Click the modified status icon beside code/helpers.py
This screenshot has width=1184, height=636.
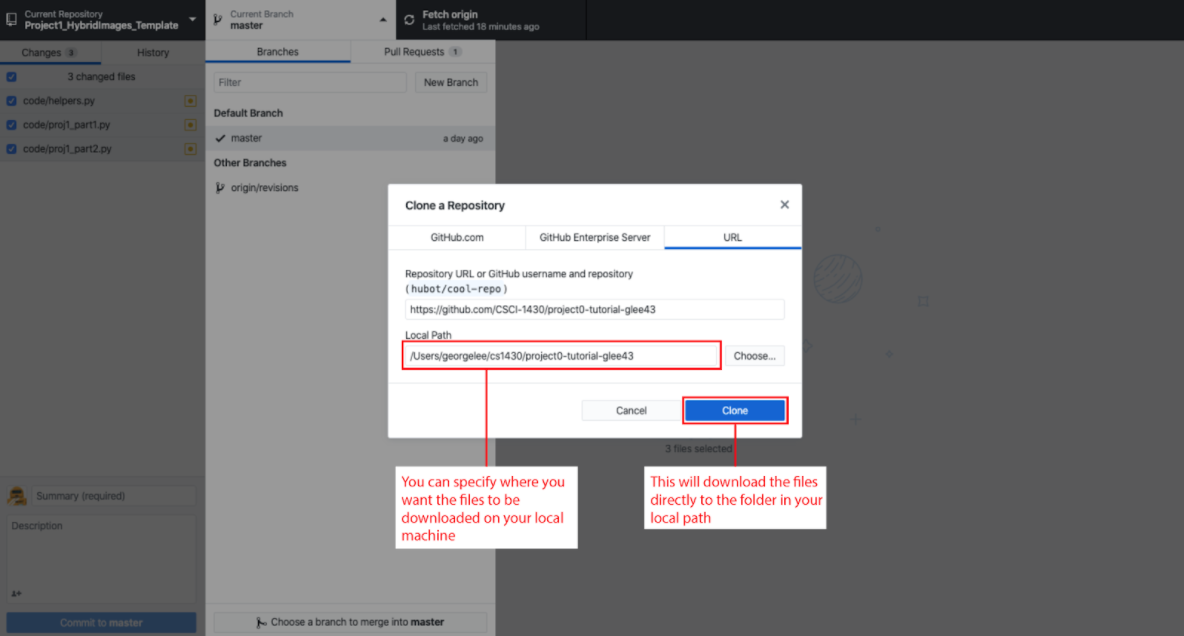190,100
